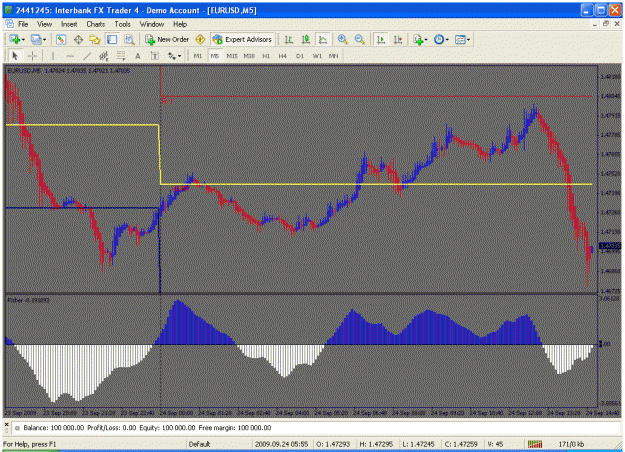Draw a vertical line tool
The height and width of the screenshot is (452, 625).
point(53,56)
